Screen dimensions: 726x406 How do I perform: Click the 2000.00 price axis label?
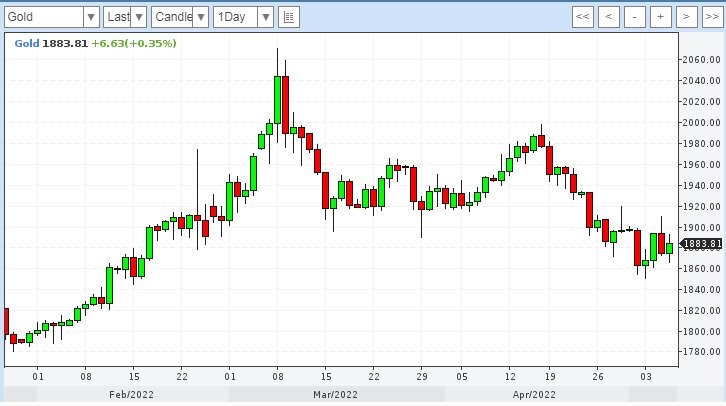click(x=702, y=123)
